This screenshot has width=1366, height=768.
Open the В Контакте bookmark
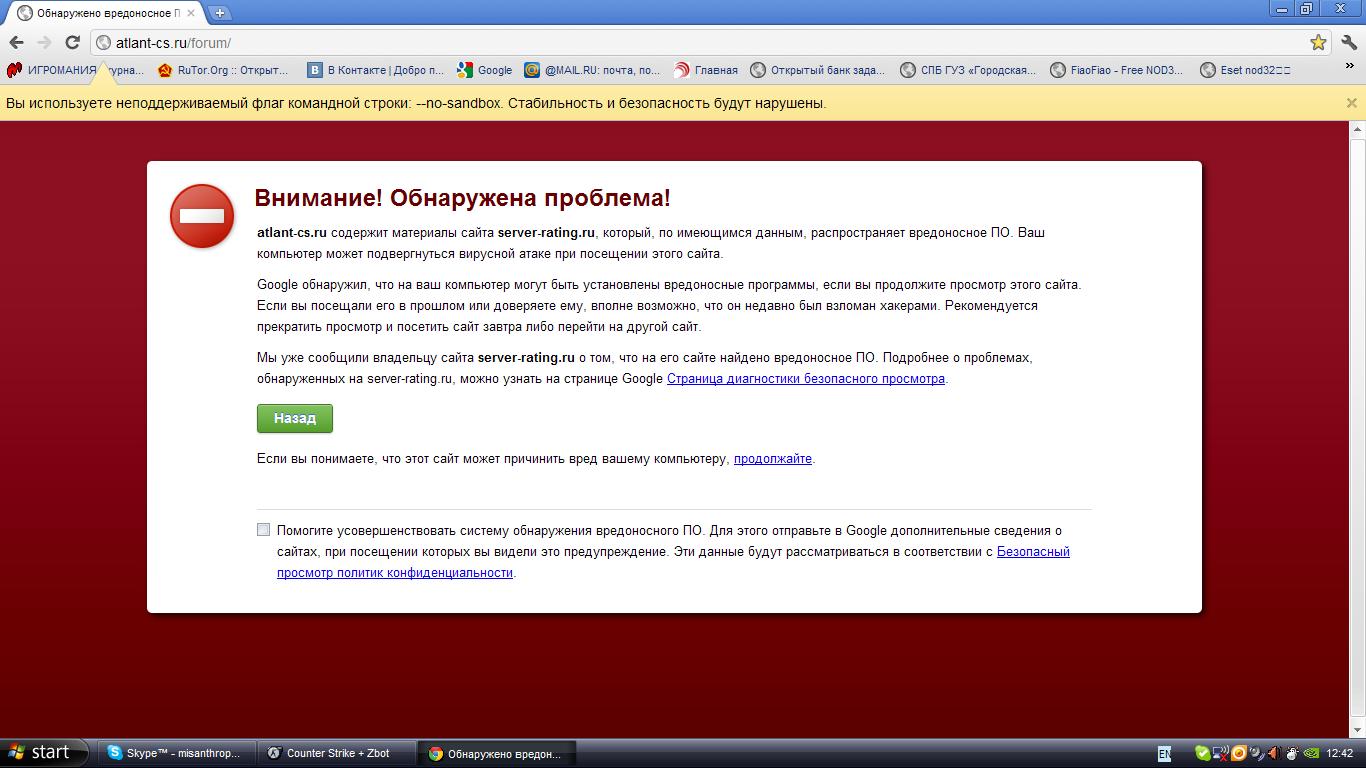pos(376,70)
